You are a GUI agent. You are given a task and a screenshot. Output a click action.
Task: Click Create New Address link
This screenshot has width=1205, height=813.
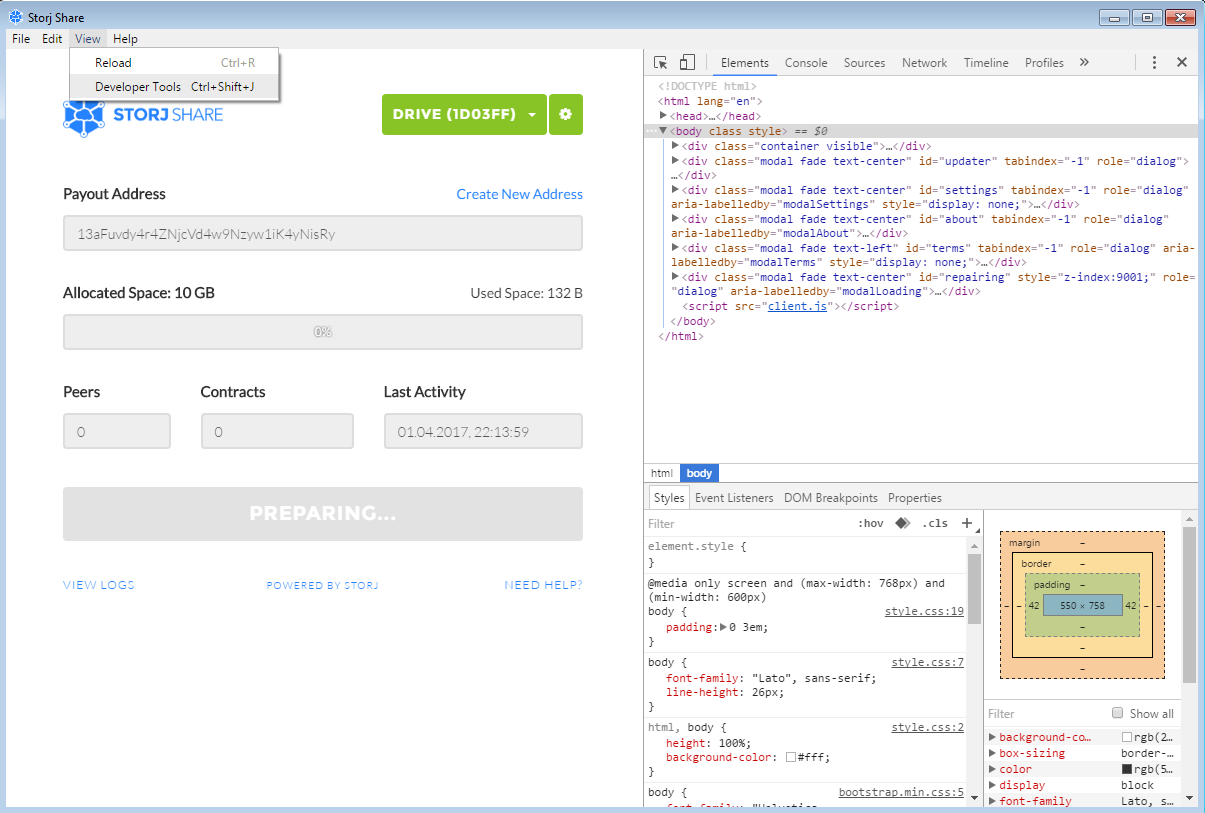click(520, 194)
